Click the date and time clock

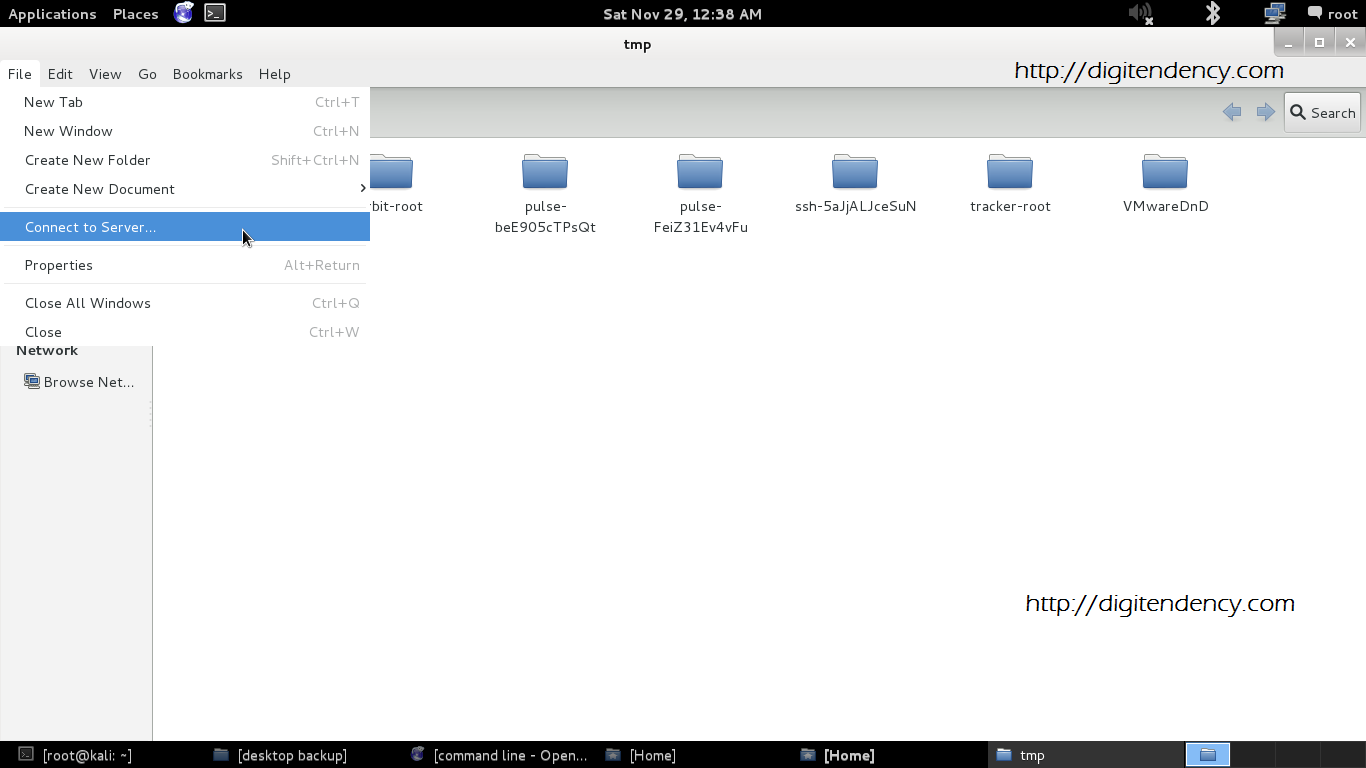click(682, 14)
